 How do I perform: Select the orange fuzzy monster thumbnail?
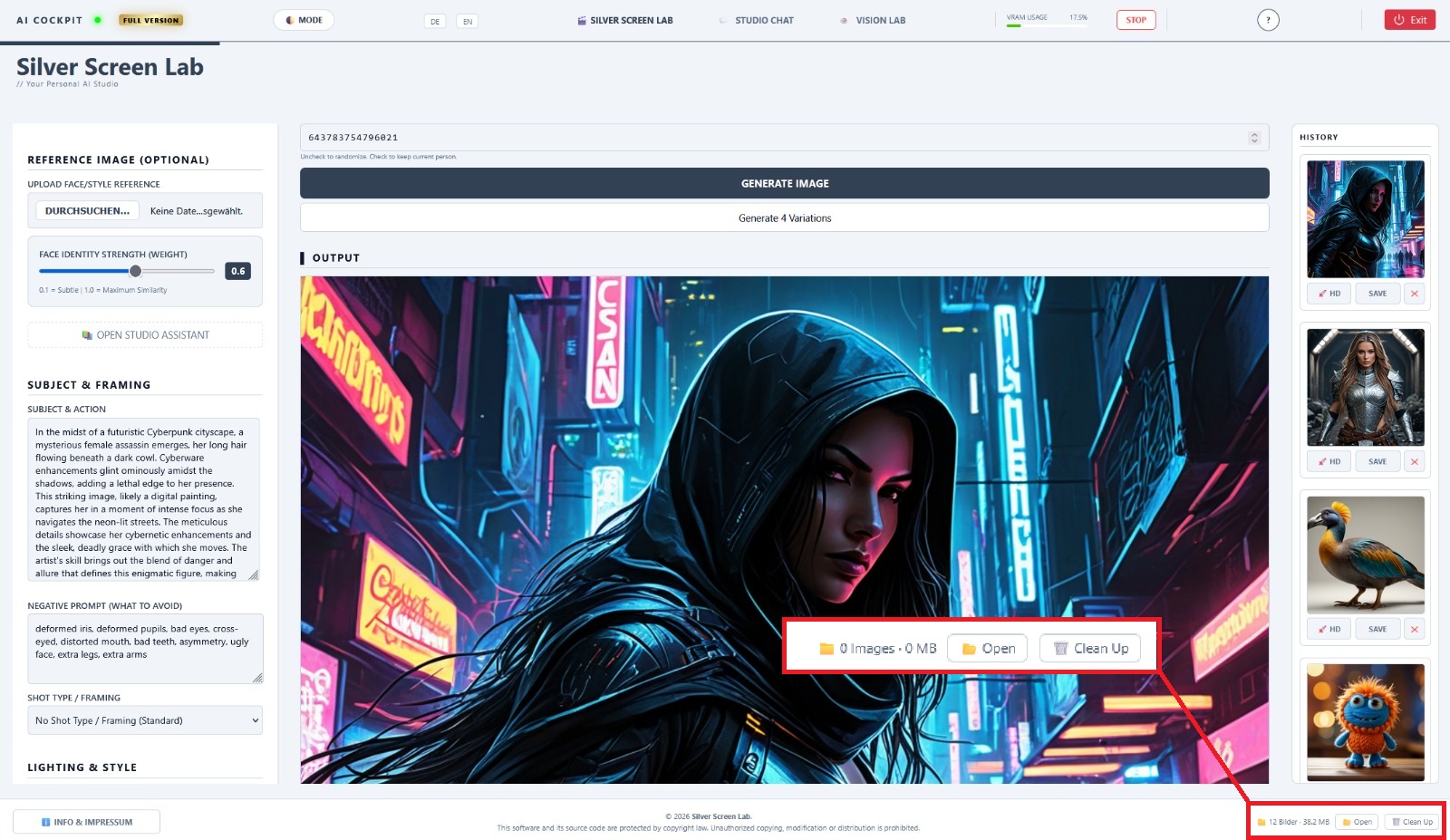point(1365,721)
